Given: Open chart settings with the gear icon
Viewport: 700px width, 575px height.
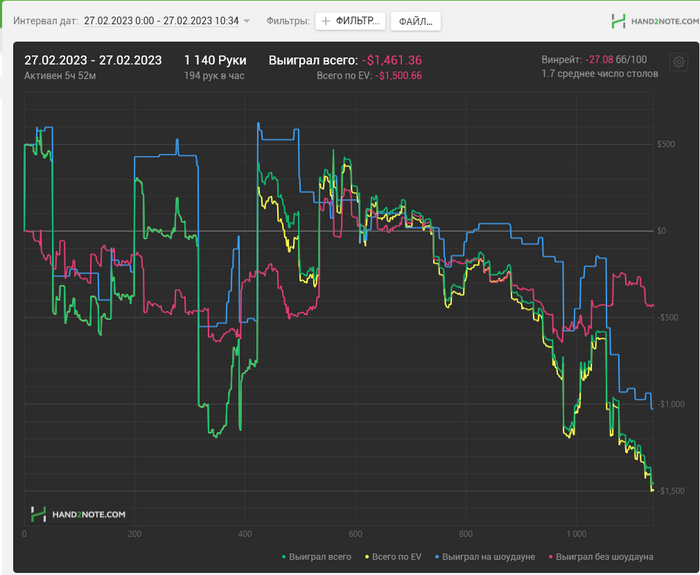Looking at the screenshot, I should [679, 62].
